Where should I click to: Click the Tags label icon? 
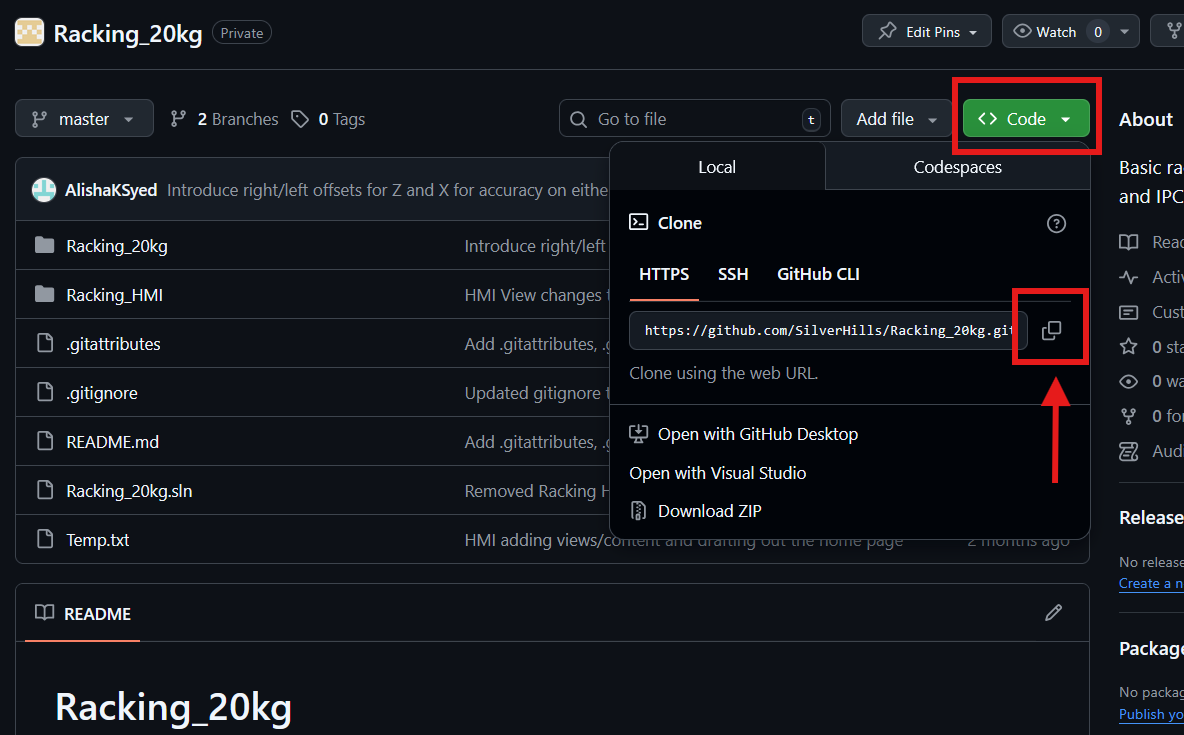tap(300, 119)
